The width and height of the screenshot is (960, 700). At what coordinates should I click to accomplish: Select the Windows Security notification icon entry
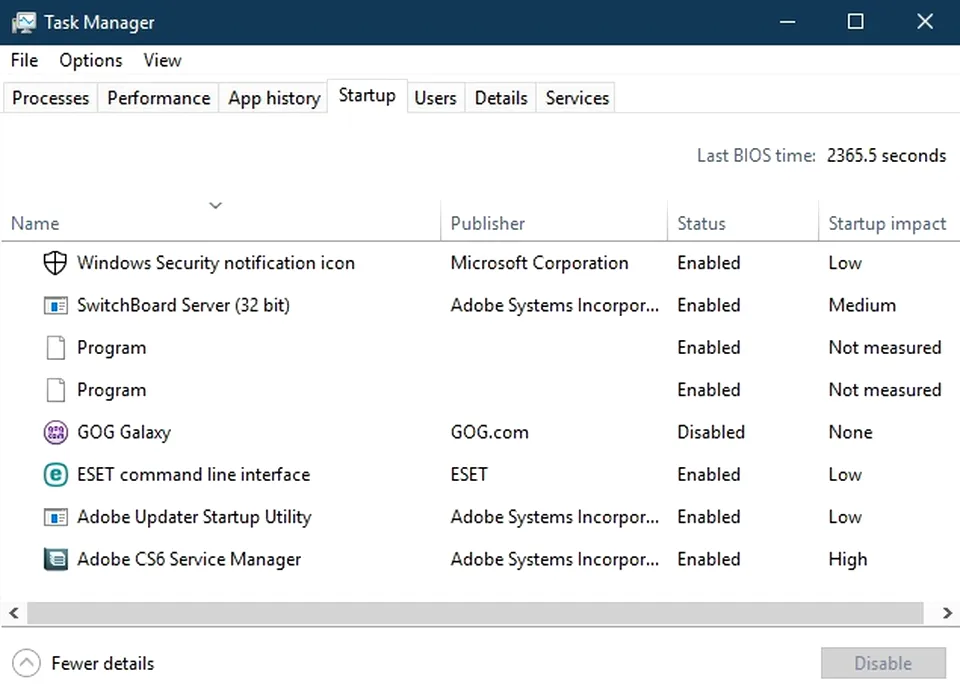[x=480, y=263]
